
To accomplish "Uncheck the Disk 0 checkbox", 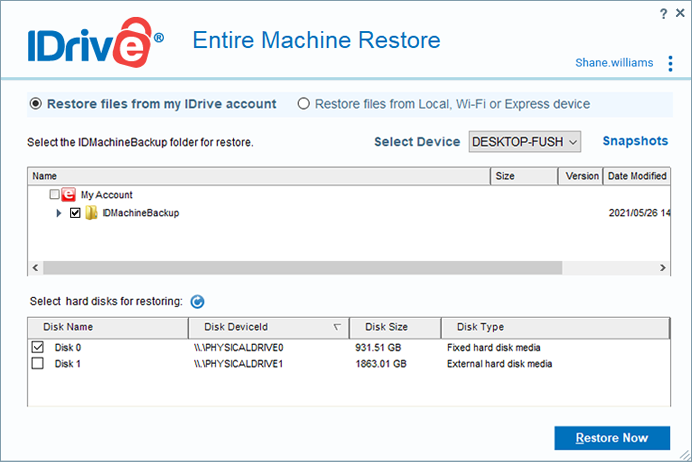I will point(38,347).
